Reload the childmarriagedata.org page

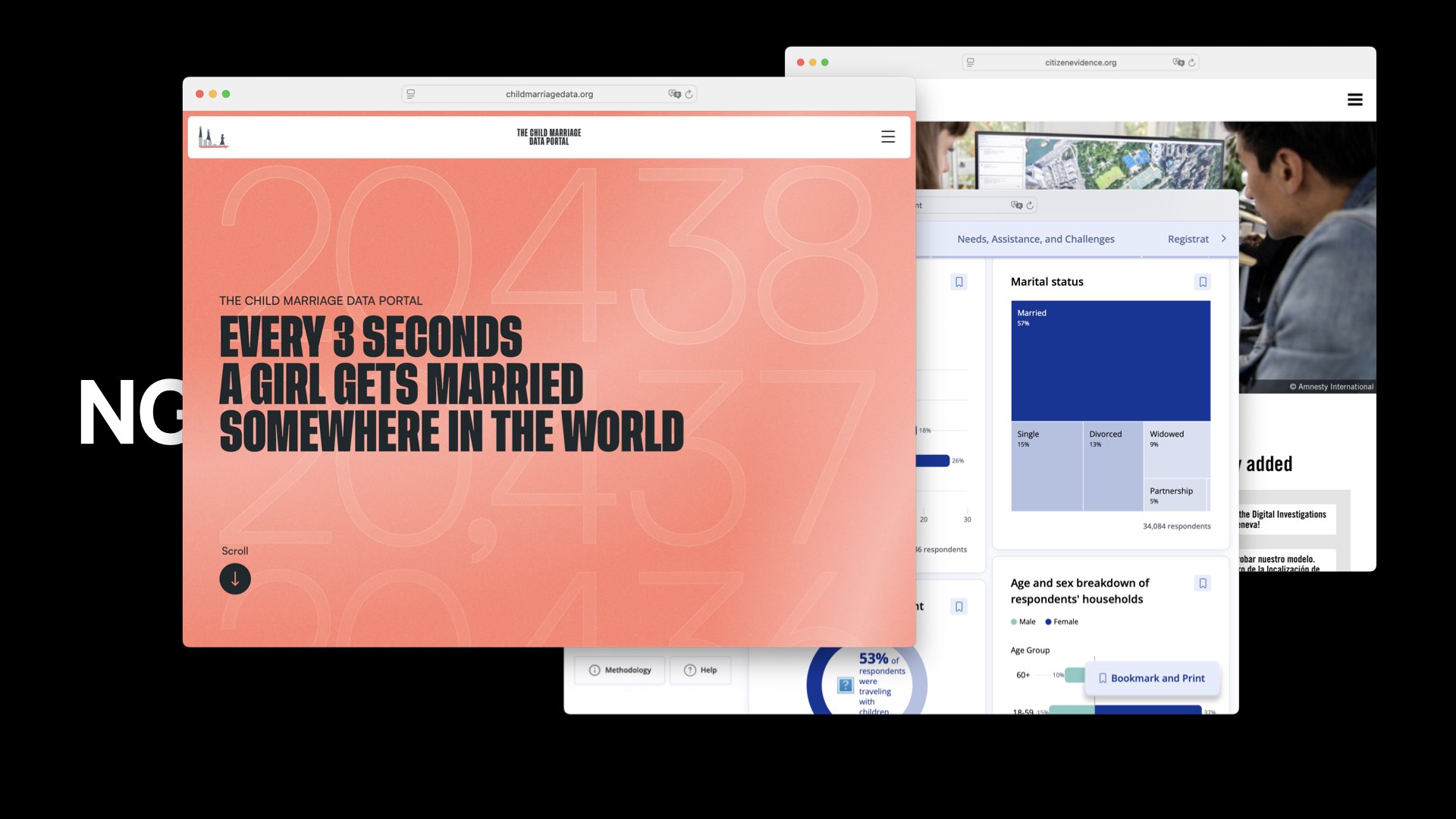tap(689, 94)
